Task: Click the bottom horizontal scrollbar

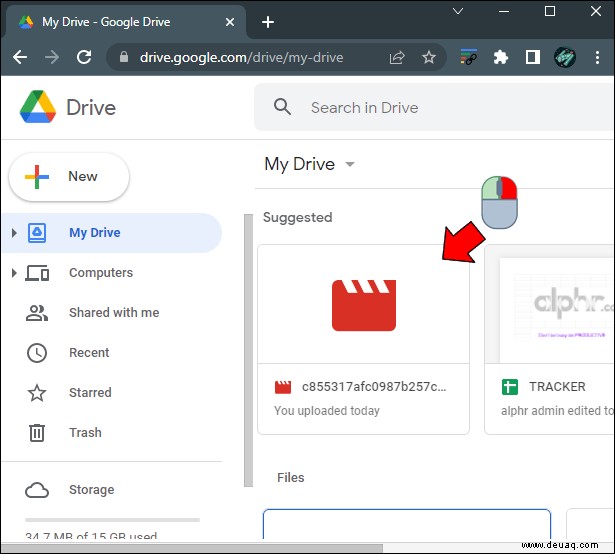Action: tap(192, 548)
